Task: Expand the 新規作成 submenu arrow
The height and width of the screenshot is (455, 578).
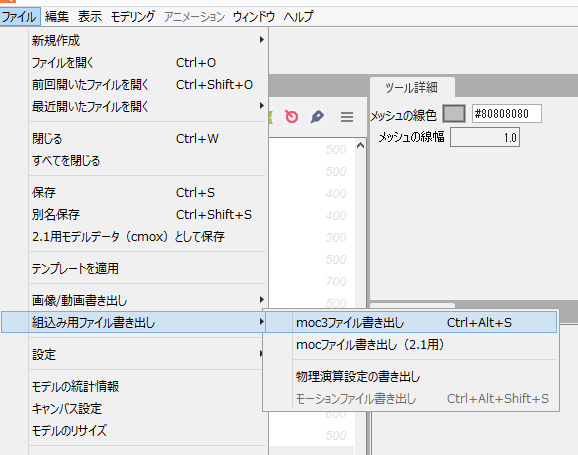Action: (261, 39)
